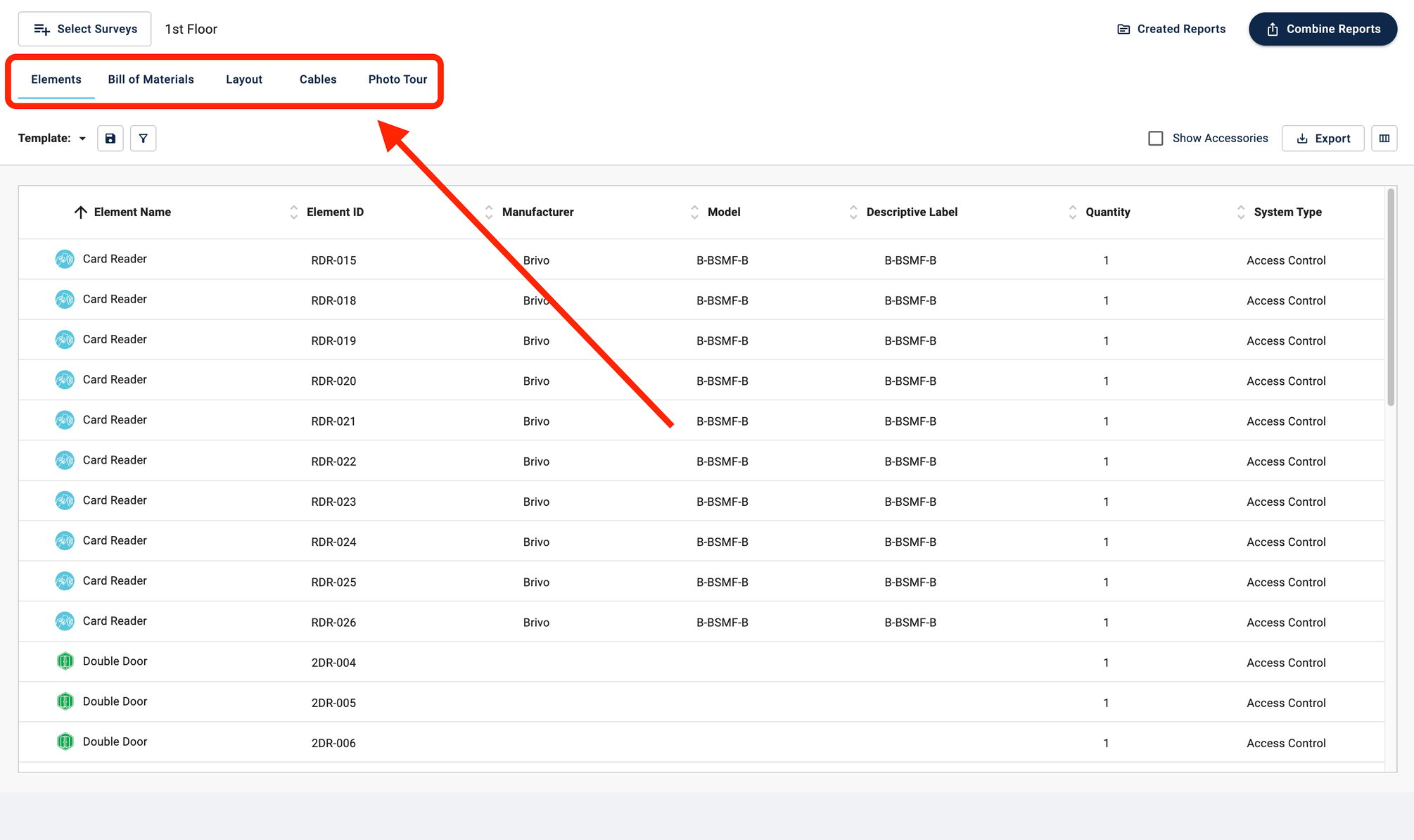
Task: Sort by Descriptive Label column arrows
Action: pos(853,212)
